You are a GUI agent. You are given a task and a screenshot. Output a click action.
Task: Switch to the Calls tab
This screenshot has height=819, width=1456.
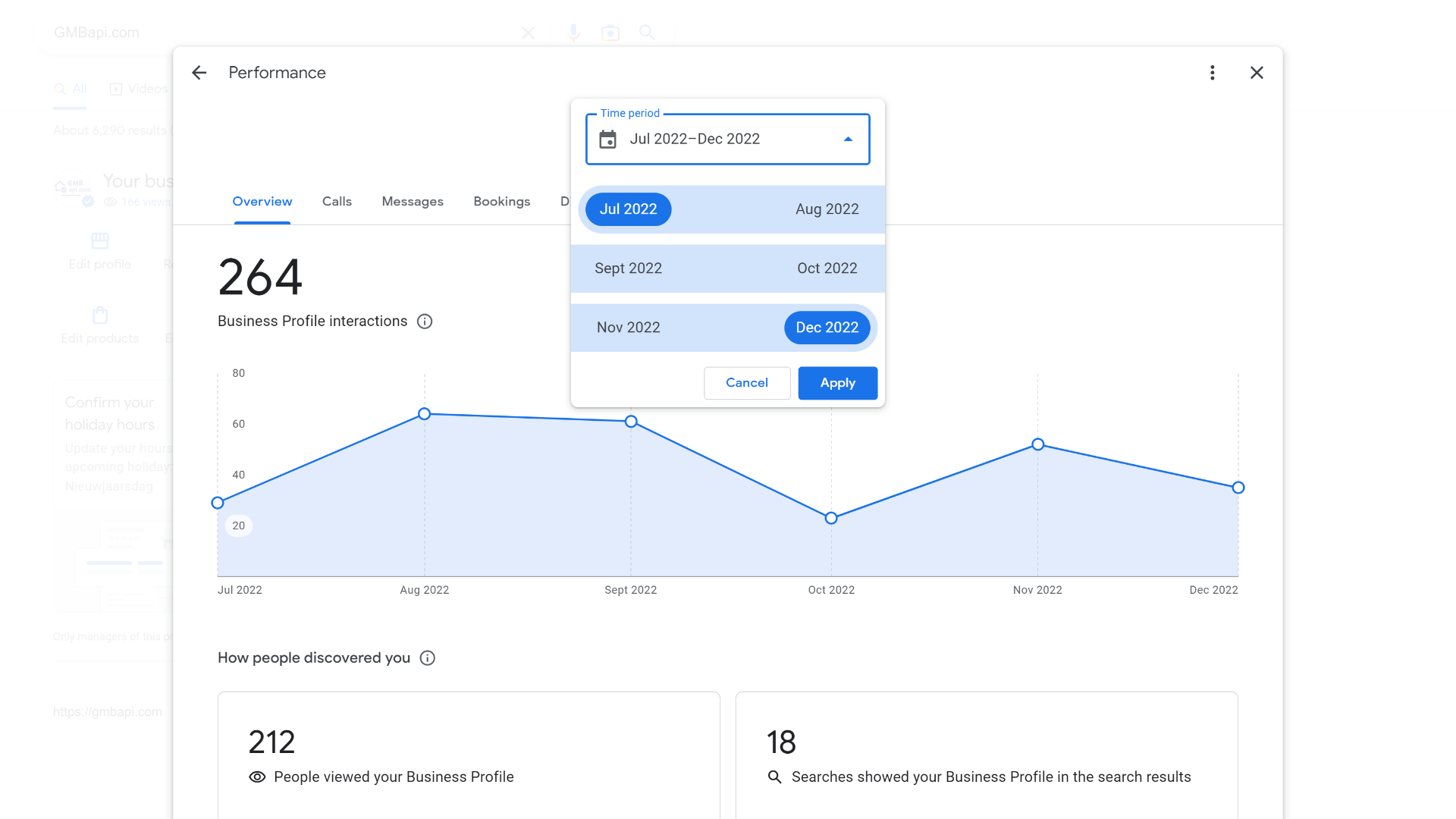click(x=337, y=201)
